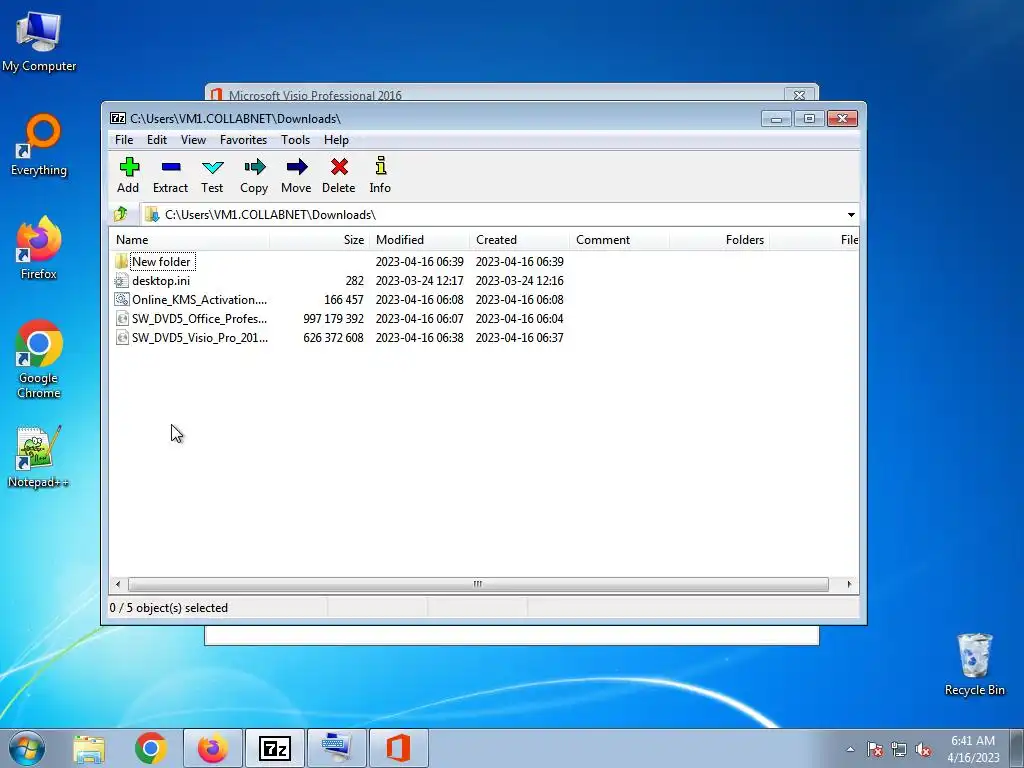Viewport: 1024px width, 768px height.
Task: Click the Move toolbar icon
Action: [x=296, y=167]
